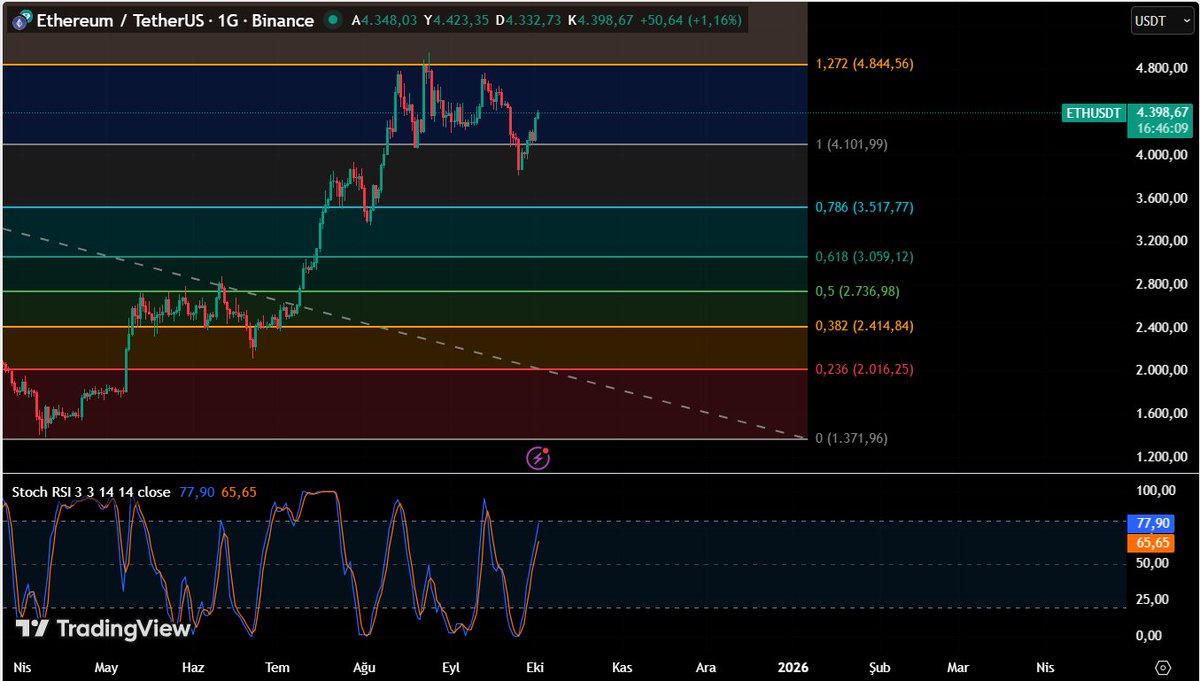Click the Eyl label on time axis
The image size is (1200, 681).
450,667
